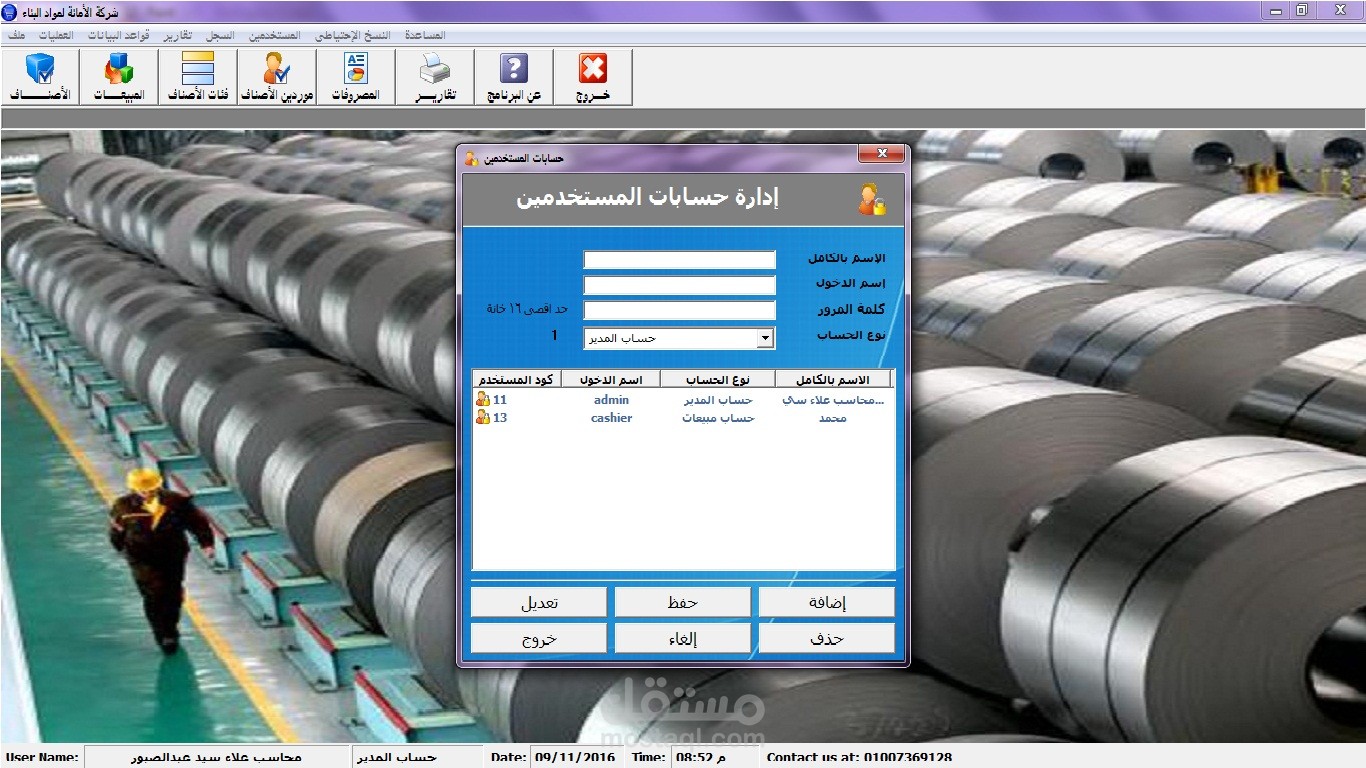Close the حسابات المستخدمين dialog
The width and height of the screenshot is (1366, 768).
[x=882, y=154]
